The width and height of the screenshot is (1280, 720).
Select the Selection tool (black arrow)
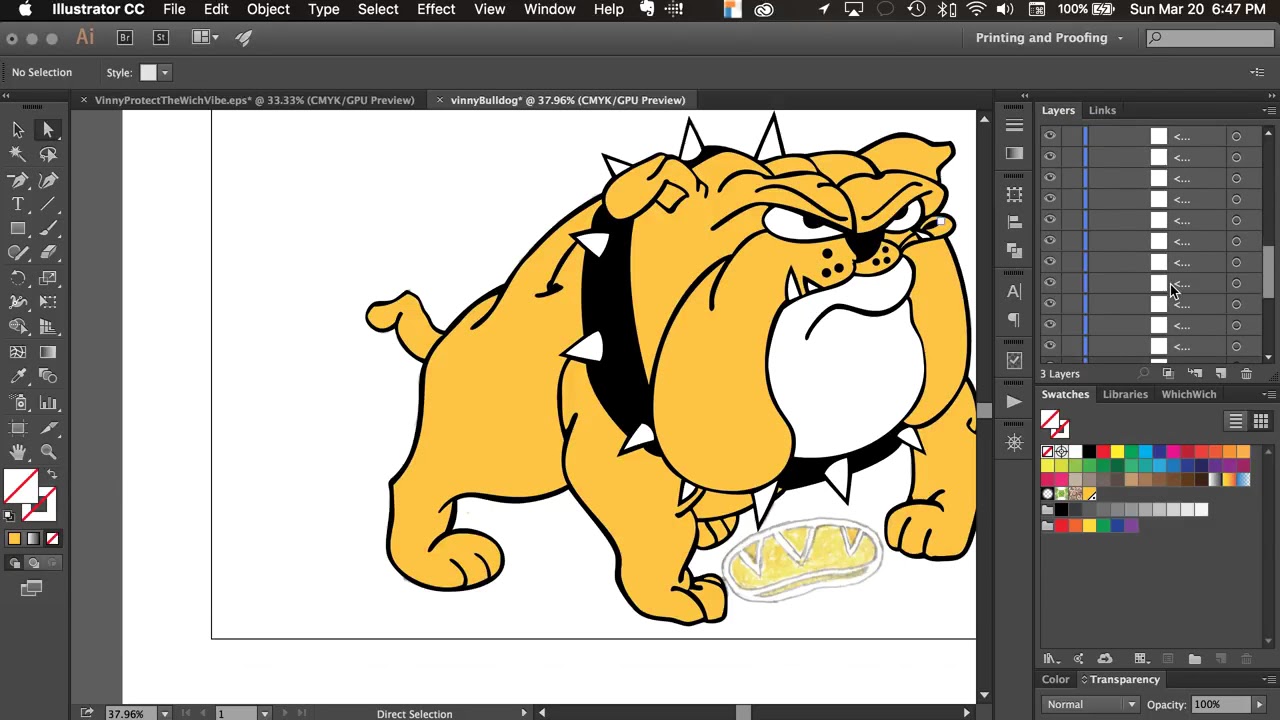[x=18, y=130]
